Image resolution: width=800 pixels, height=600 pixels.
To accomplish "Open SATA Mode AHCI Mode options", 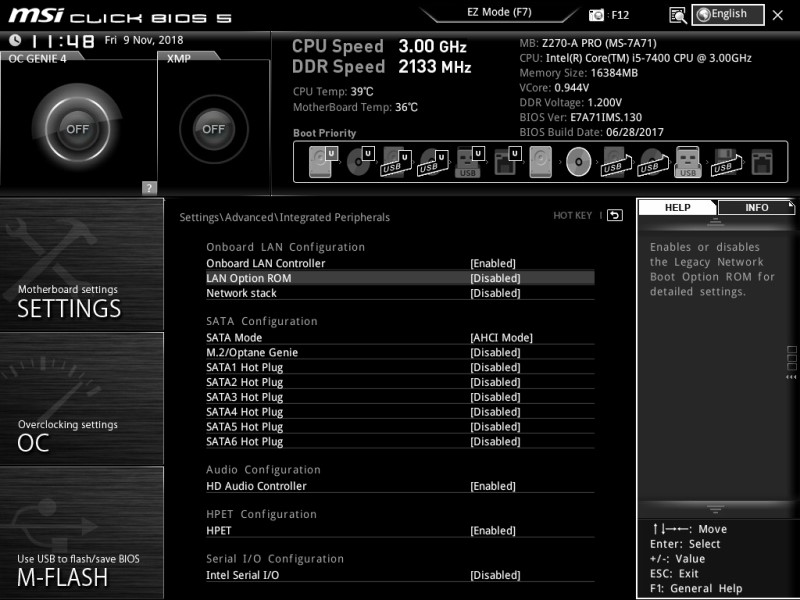I will point(502,338).
